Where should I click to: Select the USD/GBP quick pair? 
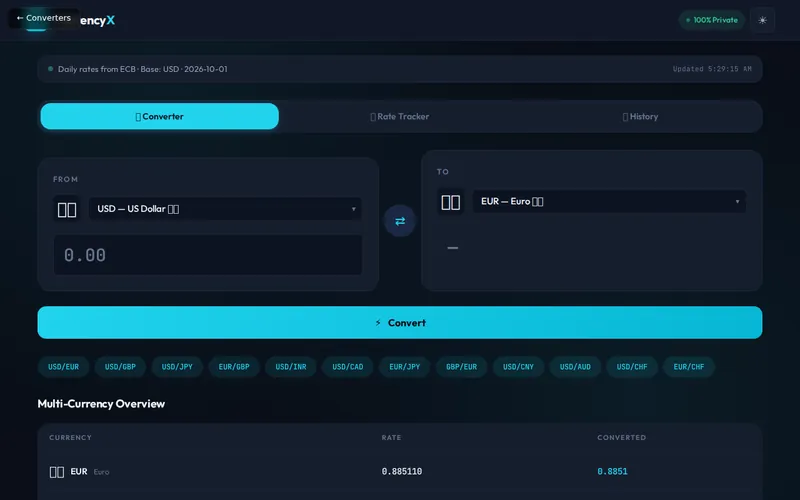[x=120, y=367]
